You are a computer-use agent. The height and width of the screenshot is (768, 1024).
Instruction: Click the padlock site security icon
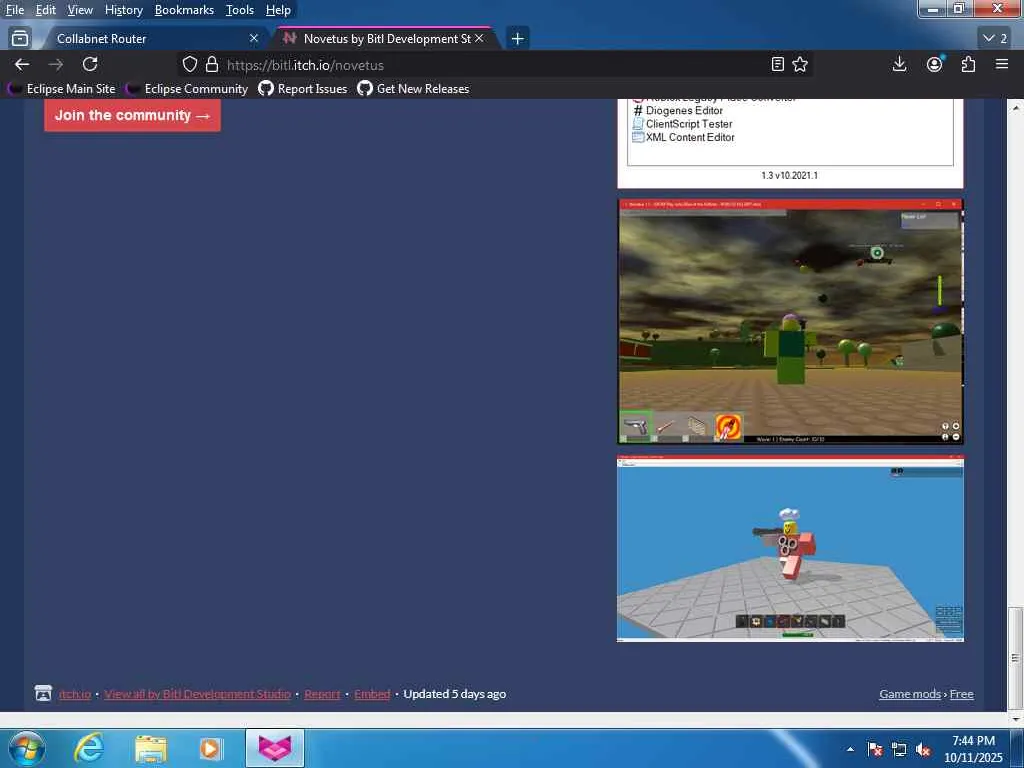pos(212,64)
